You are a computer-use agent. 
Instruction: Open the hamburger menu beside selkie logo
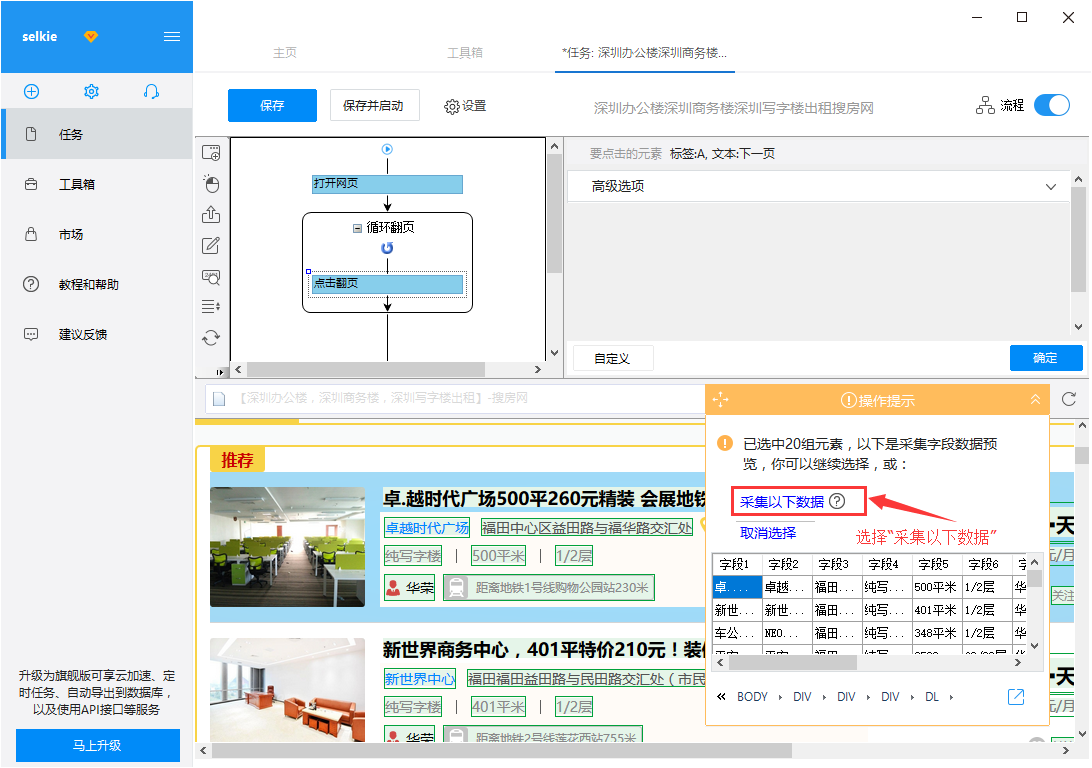171,36
